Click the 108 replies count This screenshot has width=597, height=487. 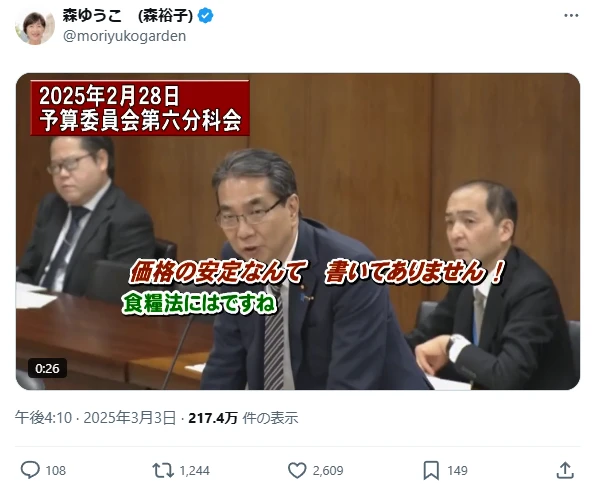click(56, 471)
